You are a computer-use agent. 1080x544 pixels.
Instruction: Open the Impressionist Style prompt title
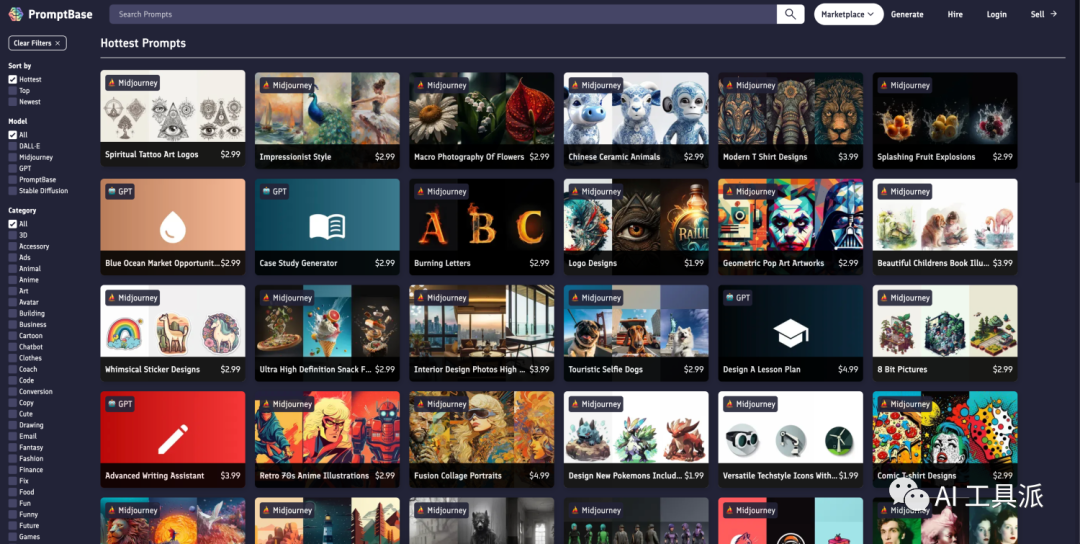[295, 157]
